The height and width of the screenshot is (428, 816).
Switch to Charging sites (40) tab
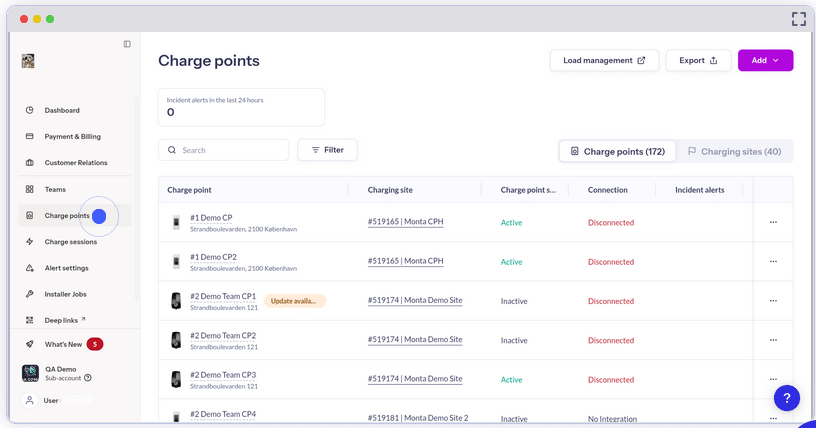point(733,151)
